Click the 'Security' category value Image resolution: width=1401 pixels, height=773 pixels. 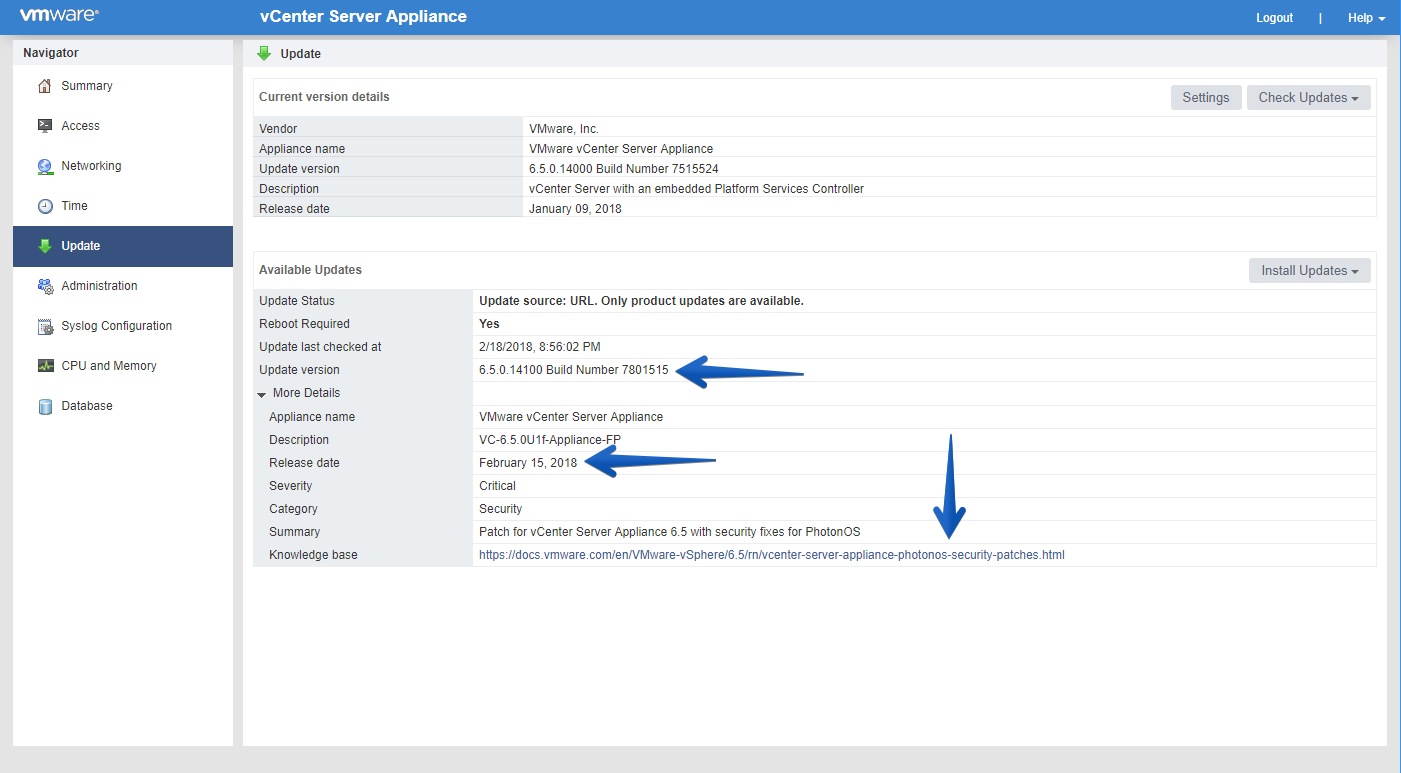coord(501,509)
